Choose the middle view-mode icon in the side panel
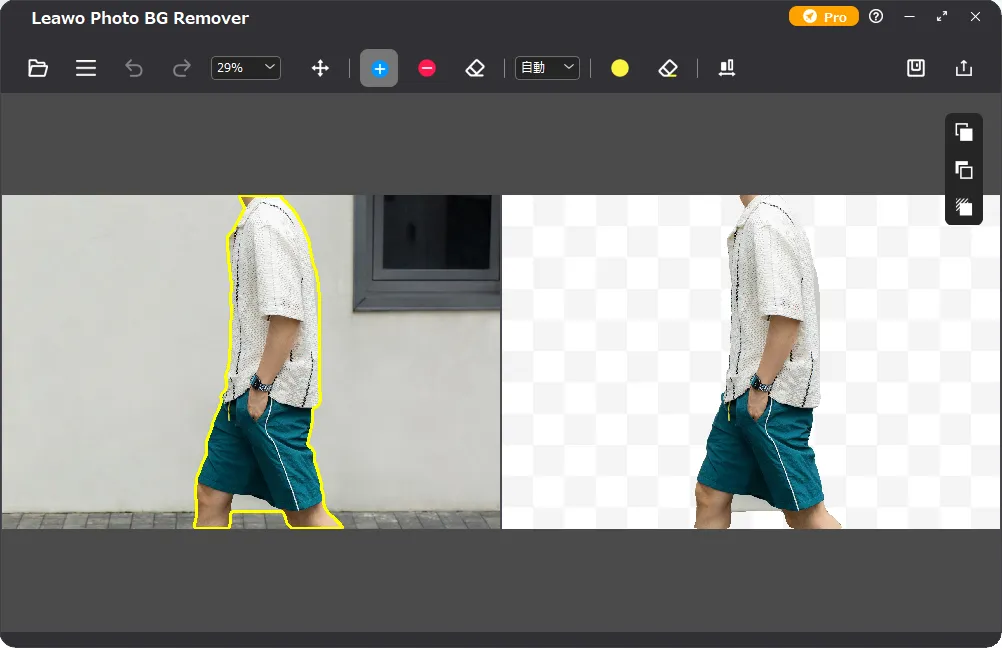 (x=964, y=170)
